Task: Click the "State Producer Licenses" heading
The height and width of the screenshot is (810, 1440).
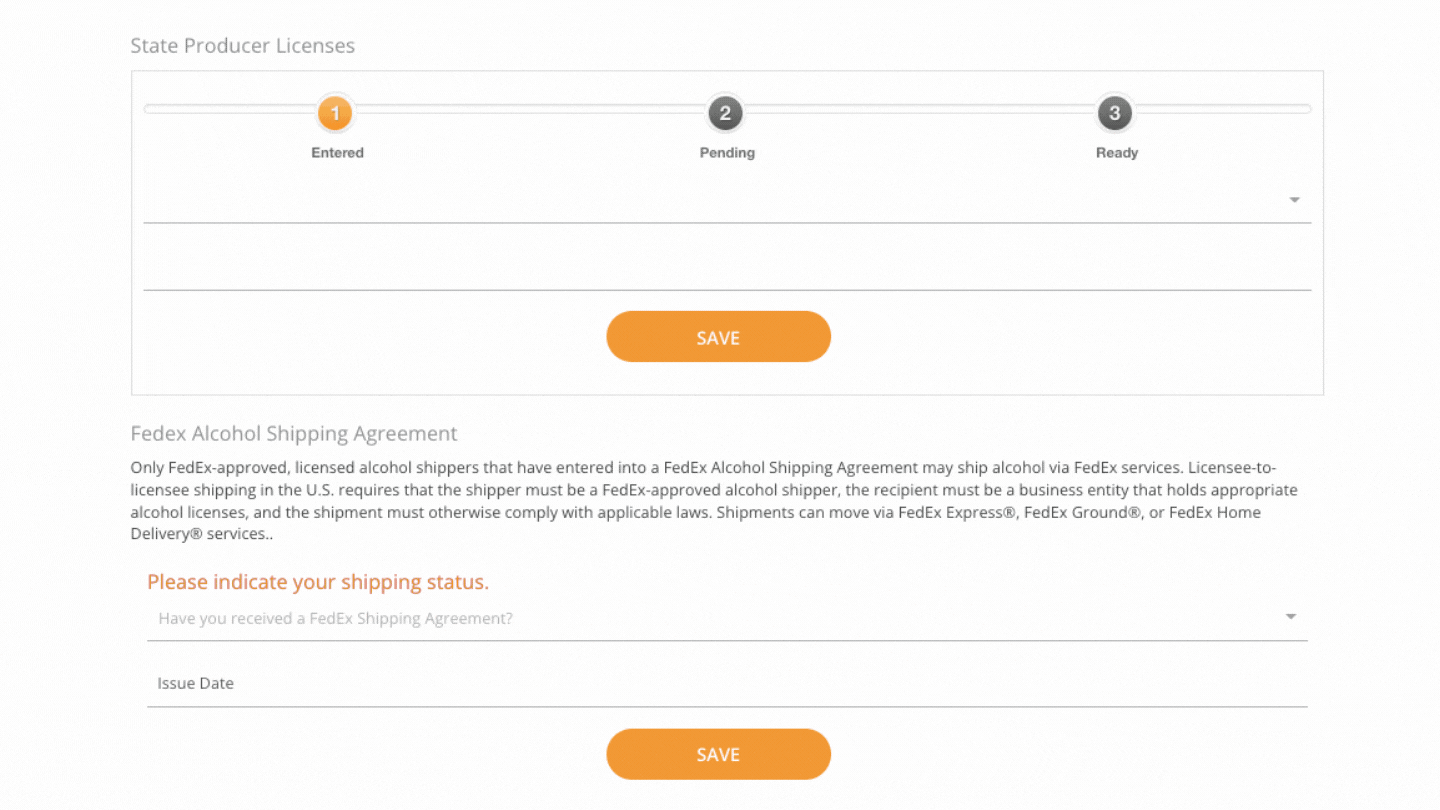Action: click(x=242, y=45)
